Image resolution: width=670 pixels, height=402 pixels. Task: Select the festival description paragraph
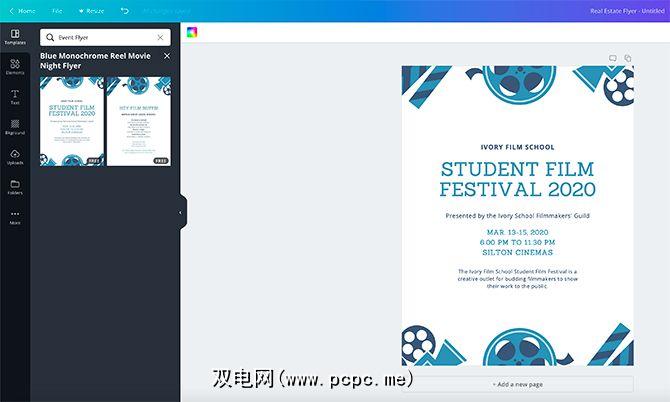[517, 279]
